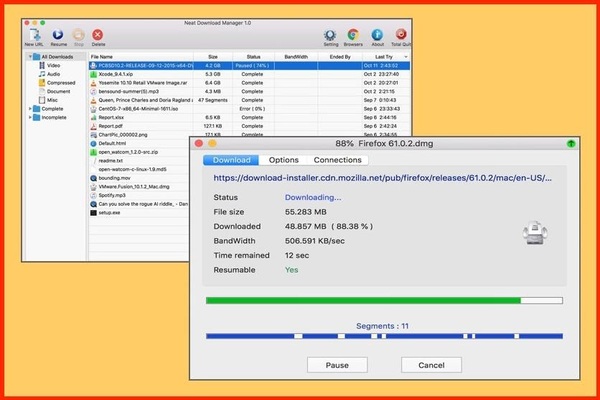600x400 pixels.
Task: Select the Queen, Prince Charles download row
Action: (x=249, y=100)
